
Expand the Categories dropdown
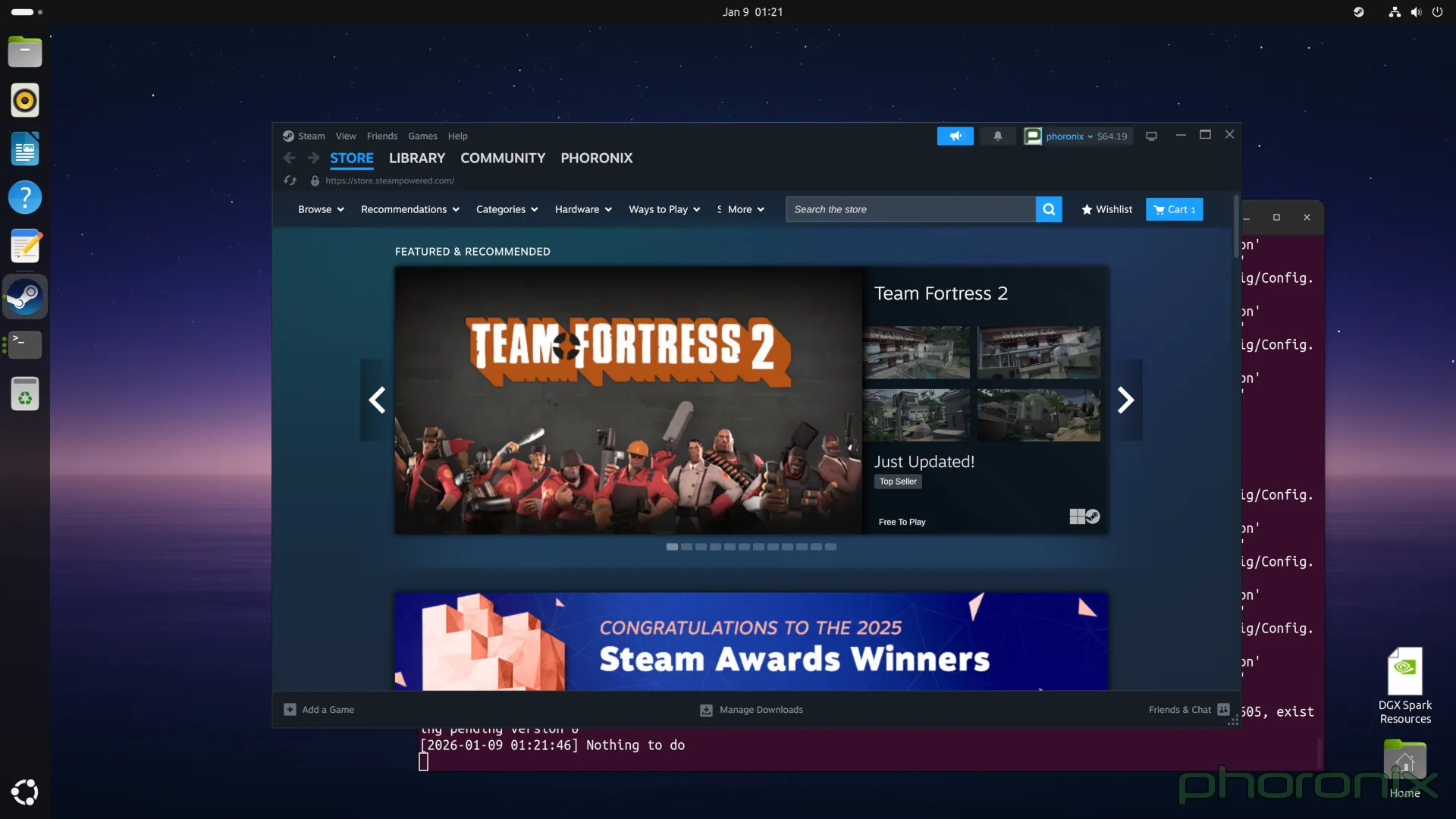(x=507, y=209)
